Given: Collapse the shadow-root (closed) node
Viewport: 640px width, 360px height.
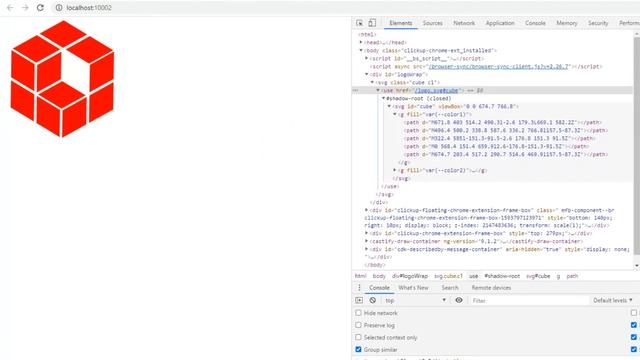Looking at the screenshot, I should point(383,98).
